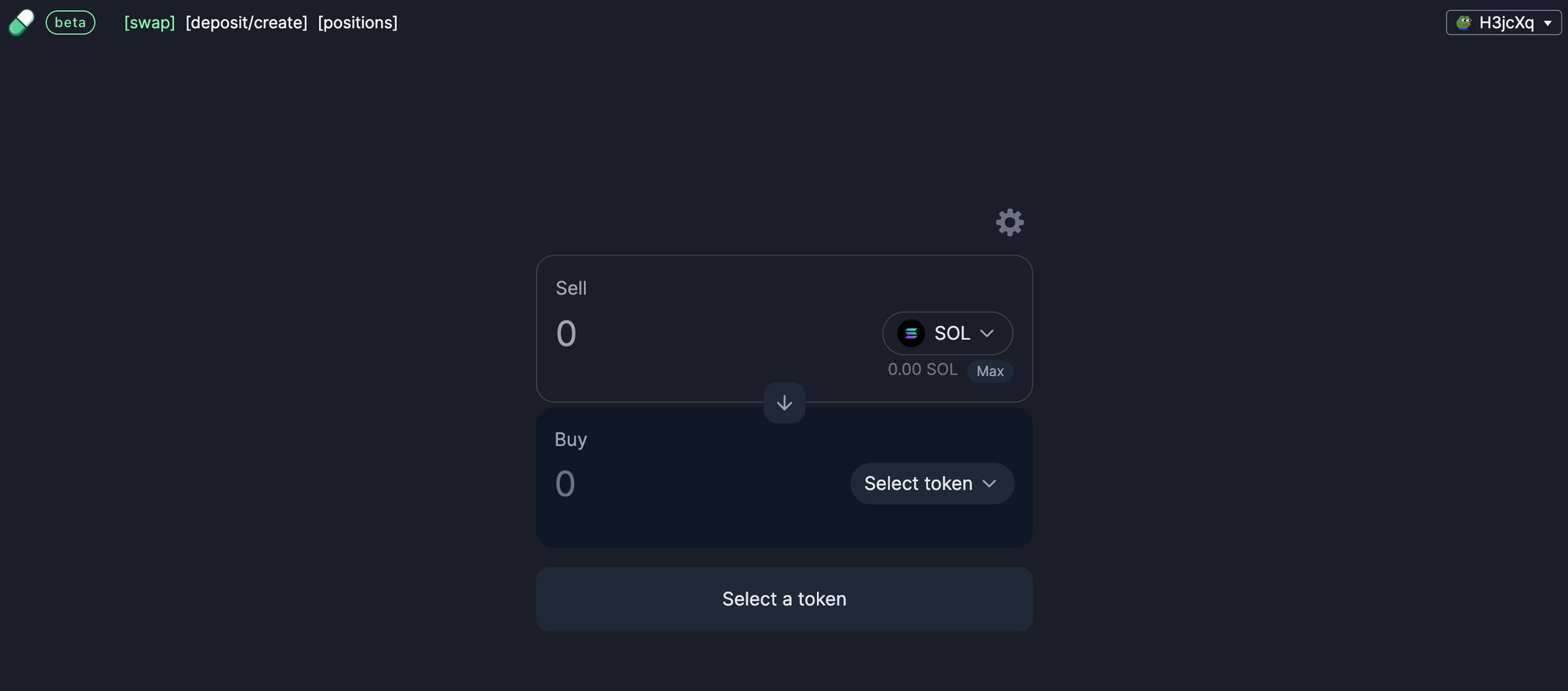Click the 0.00 SOL balance label
Screen dimensions: 1568x691
922,369
